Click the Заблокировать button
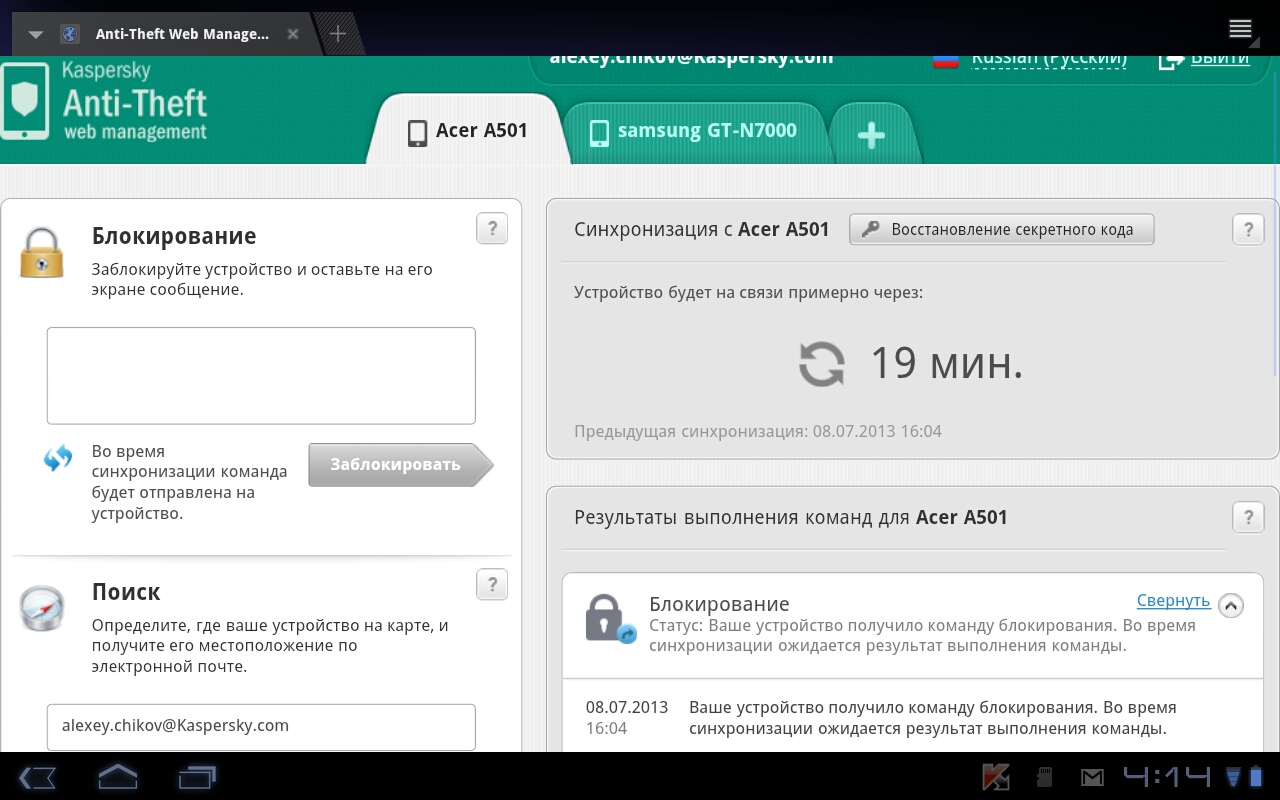Screen dimensions: 1280x800 [x=400, y=465]
